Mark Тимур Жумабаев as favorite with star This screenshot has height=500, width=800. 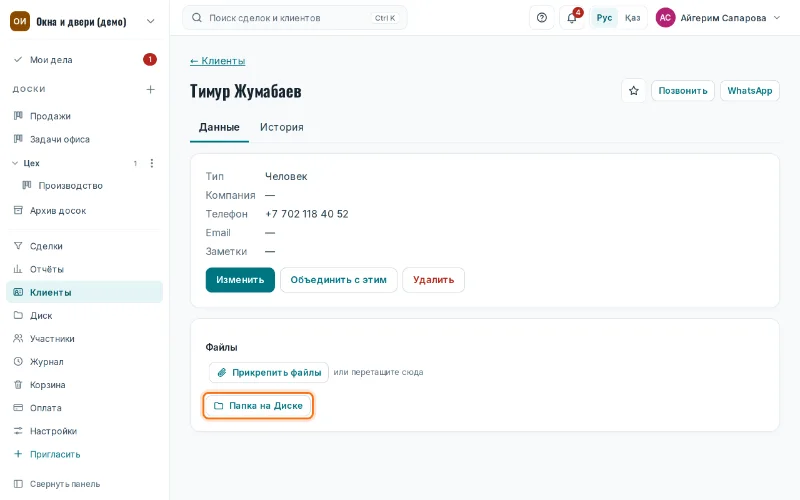tap(634, 91)
